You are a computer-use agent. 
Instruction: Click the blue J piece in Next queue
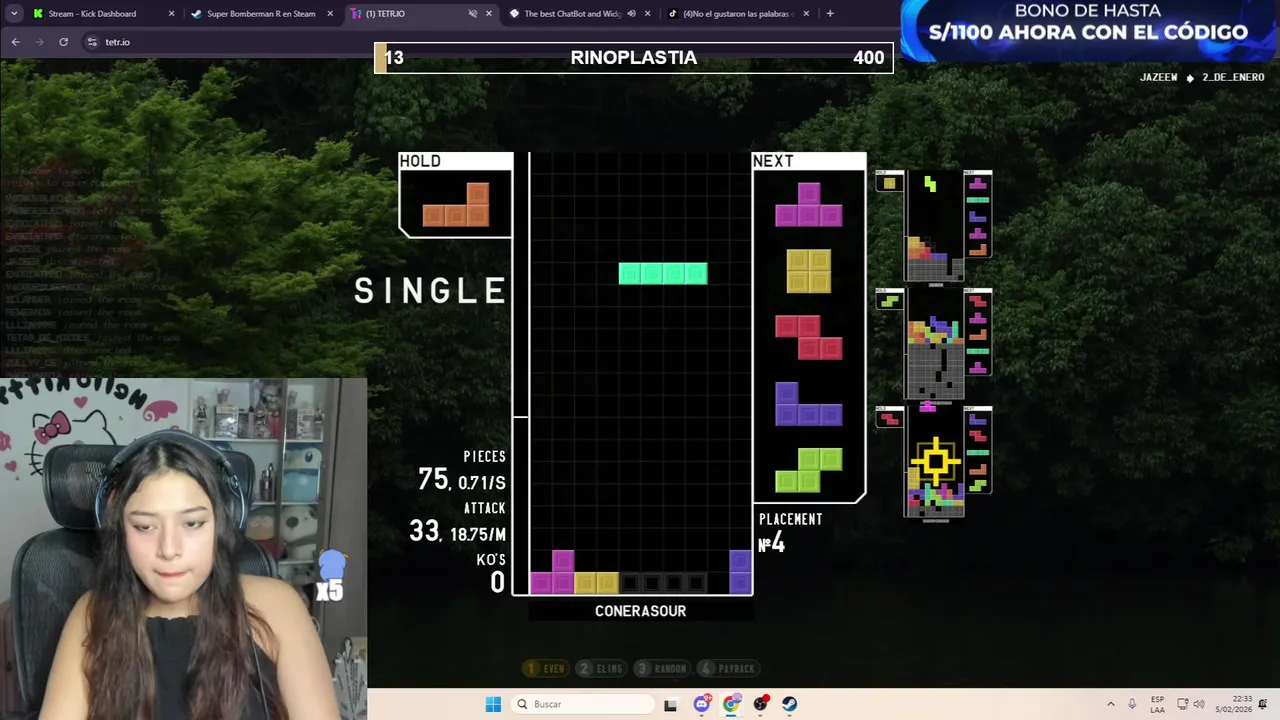click(x=809, y=403)
